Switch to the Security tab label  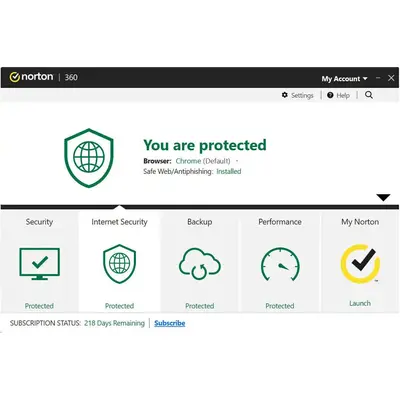(39, 222)
